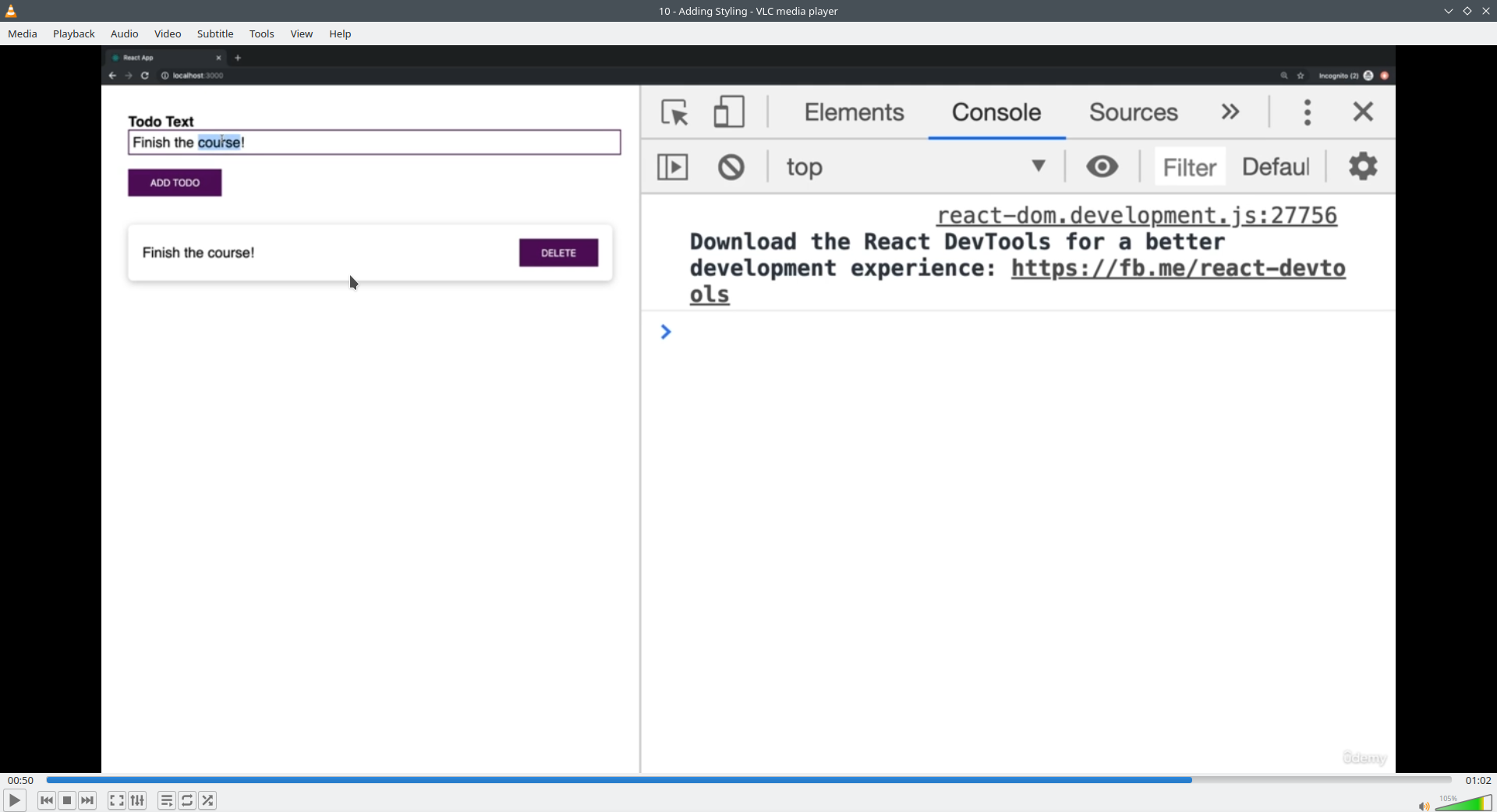
Task: Toggle loop repeat mode
Action: click(187, 800)
